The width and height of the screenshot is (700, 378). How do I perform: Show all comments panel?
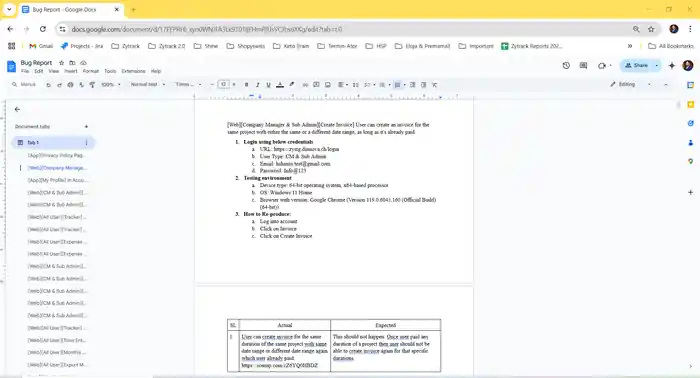(583, 66)
